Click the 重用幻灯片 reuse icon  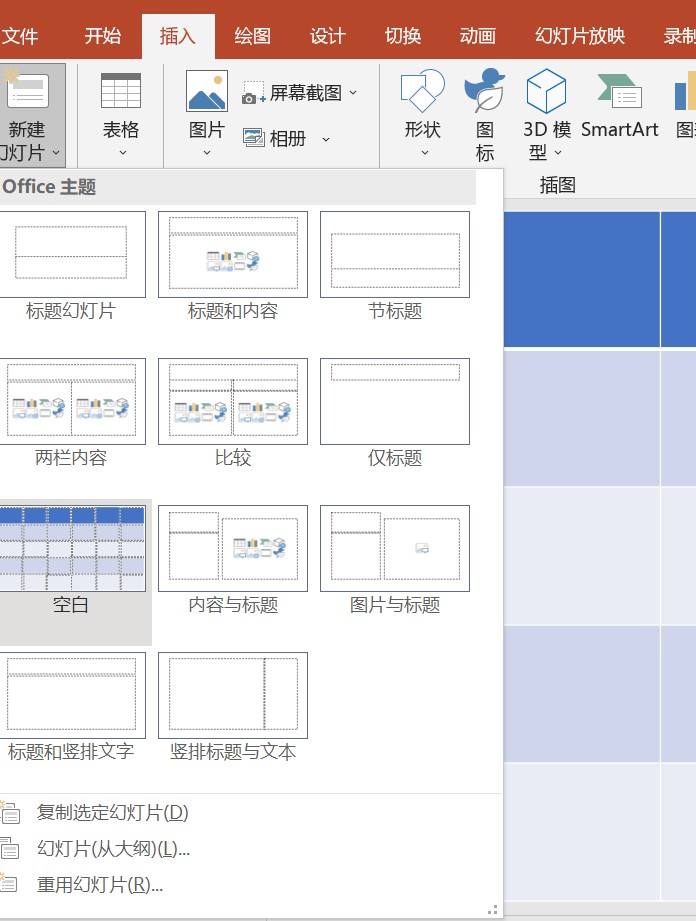[9, 884]
